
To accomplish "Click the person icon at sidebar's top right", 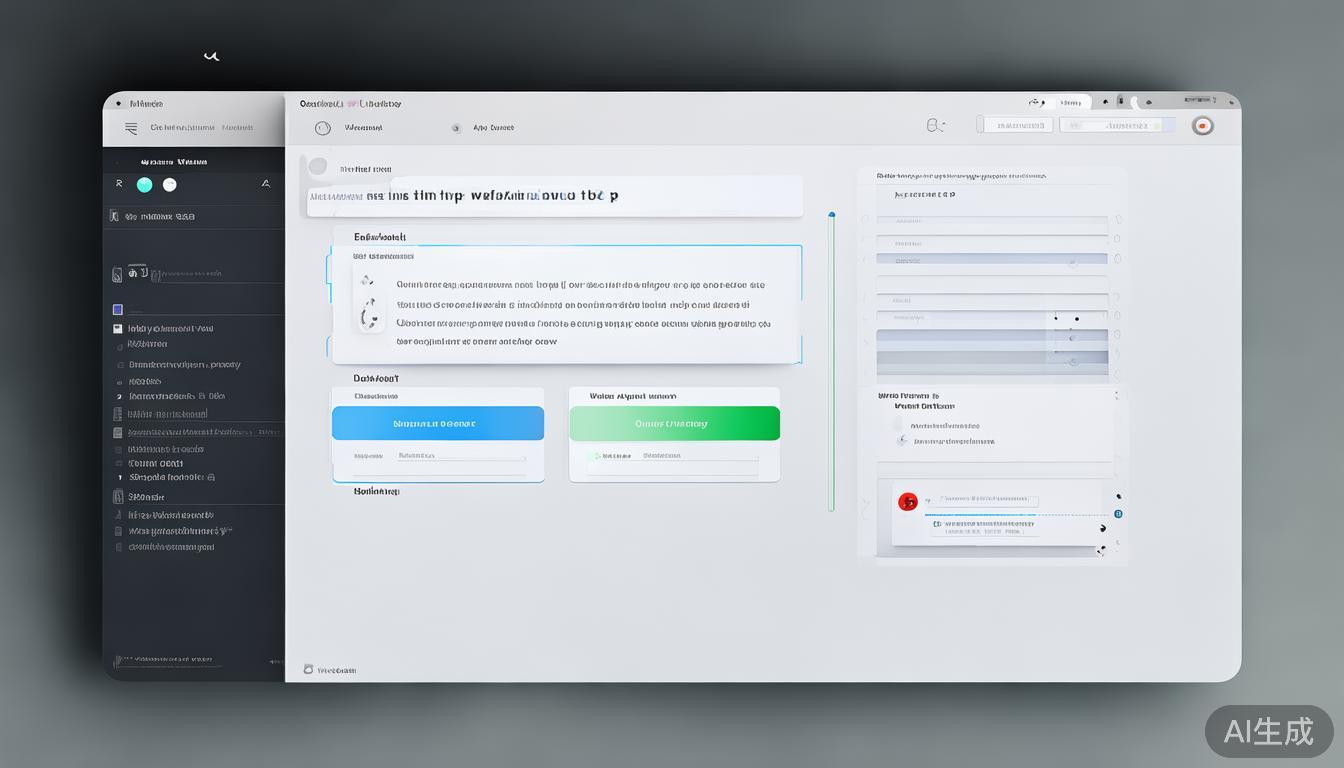I will tap(265, 184).
